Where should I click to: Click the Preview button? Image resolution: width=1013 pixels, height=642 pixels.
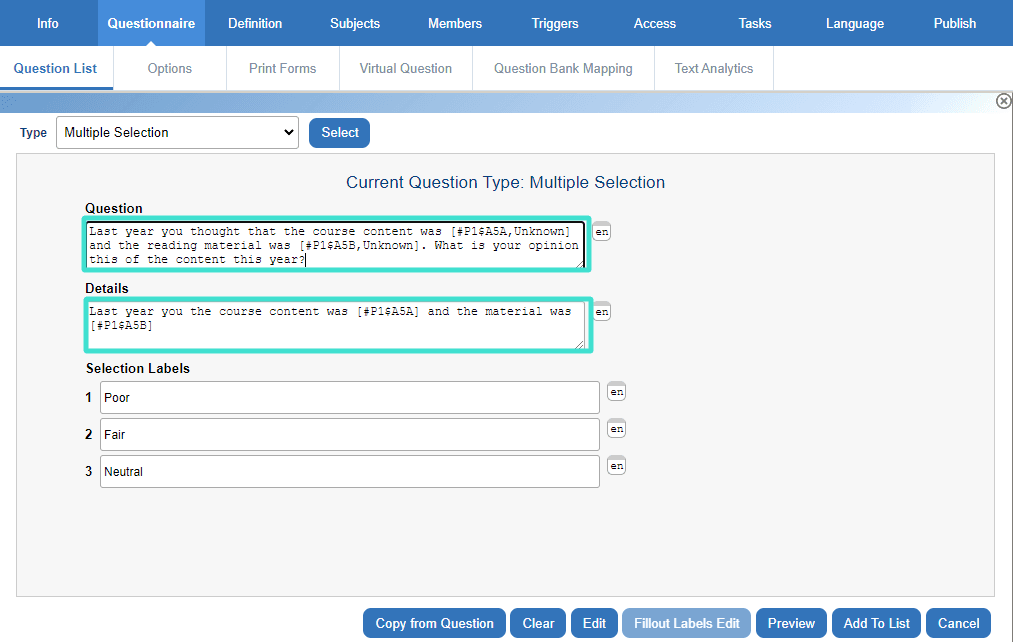tap(791, 623)
